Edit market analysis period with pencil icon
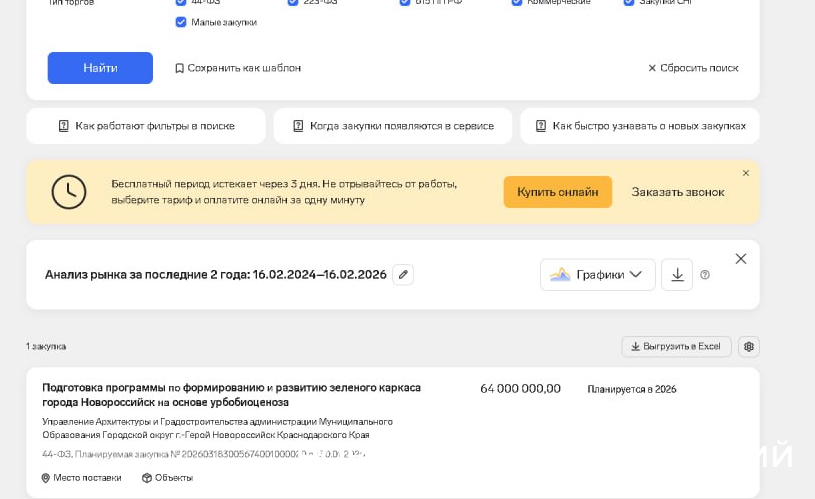 (x=402, y=274)
